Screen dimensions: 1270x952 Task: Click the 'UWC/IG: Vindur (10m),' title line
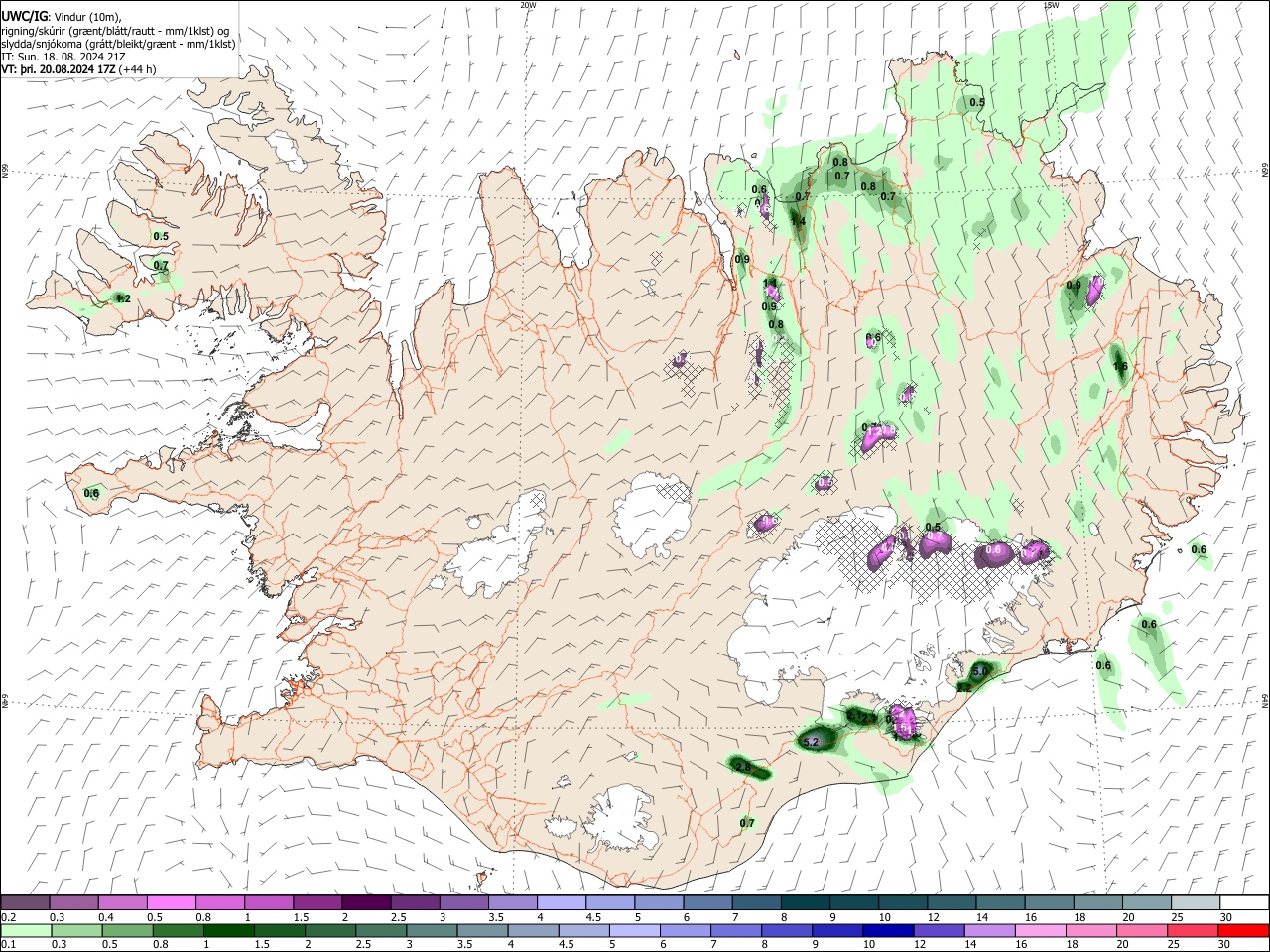pos(62,15)
